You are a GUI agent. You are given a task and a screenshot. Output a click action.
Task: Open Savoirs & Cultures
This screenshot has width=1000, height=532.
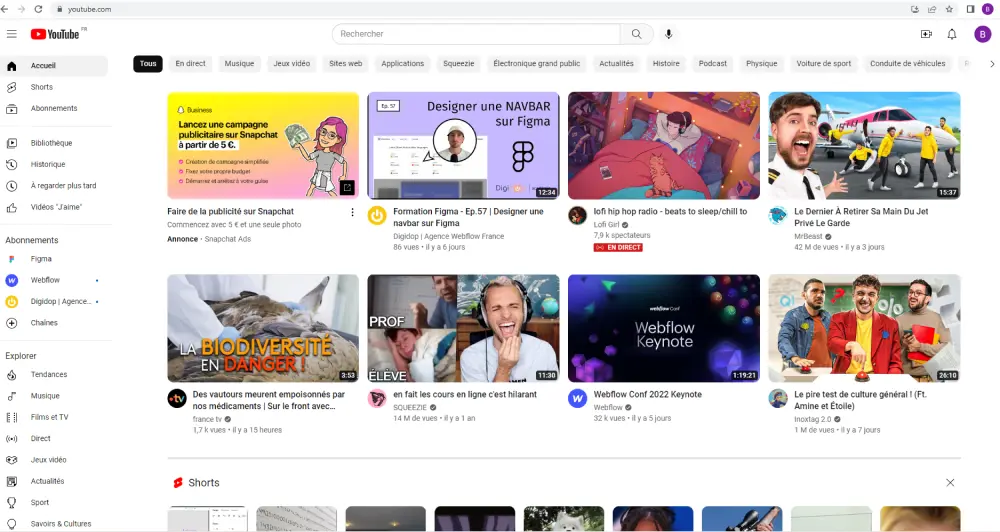54,524
